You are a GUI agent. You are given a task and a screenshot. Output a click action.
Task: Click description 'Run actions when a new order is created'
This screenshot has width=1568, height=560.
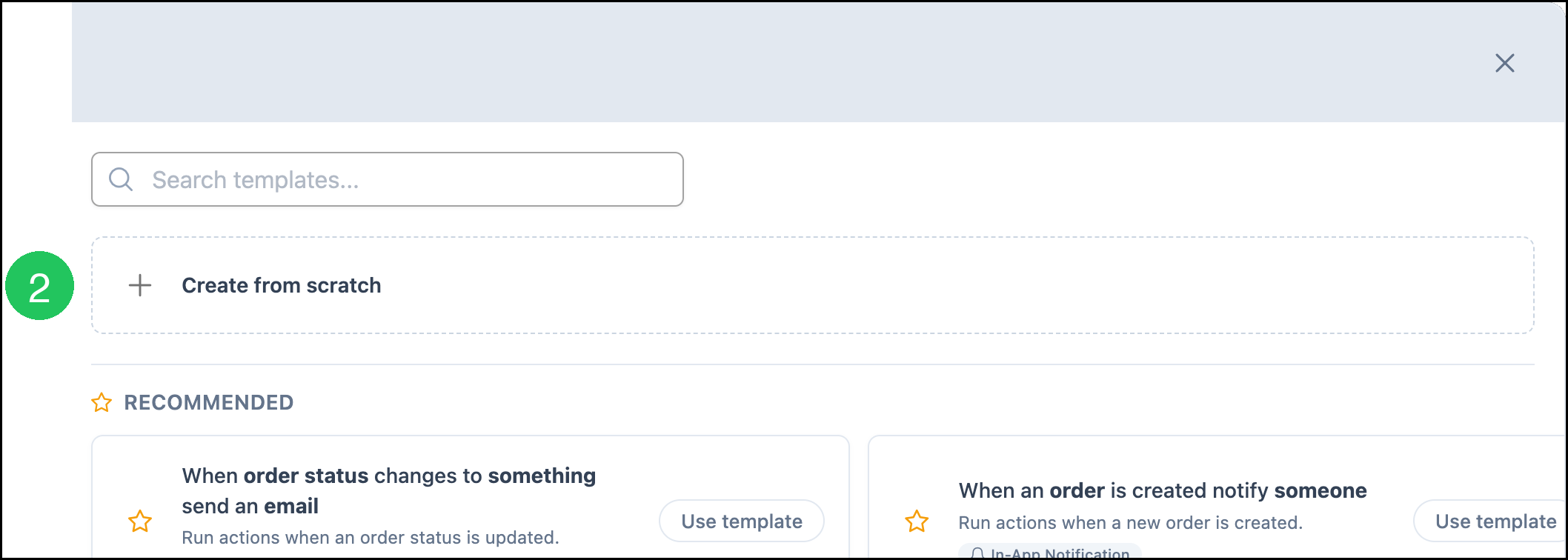click(1131, 522)
